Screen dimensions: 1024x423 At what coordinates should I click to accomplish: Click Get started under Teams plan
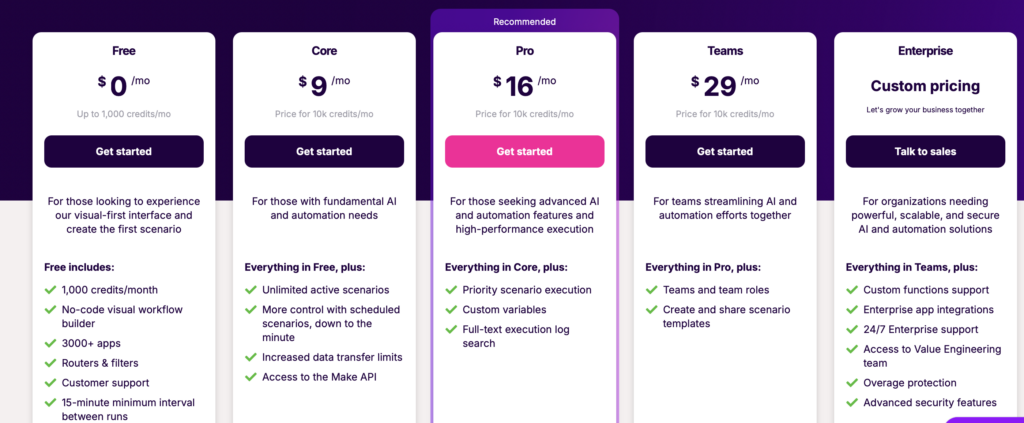725,151
